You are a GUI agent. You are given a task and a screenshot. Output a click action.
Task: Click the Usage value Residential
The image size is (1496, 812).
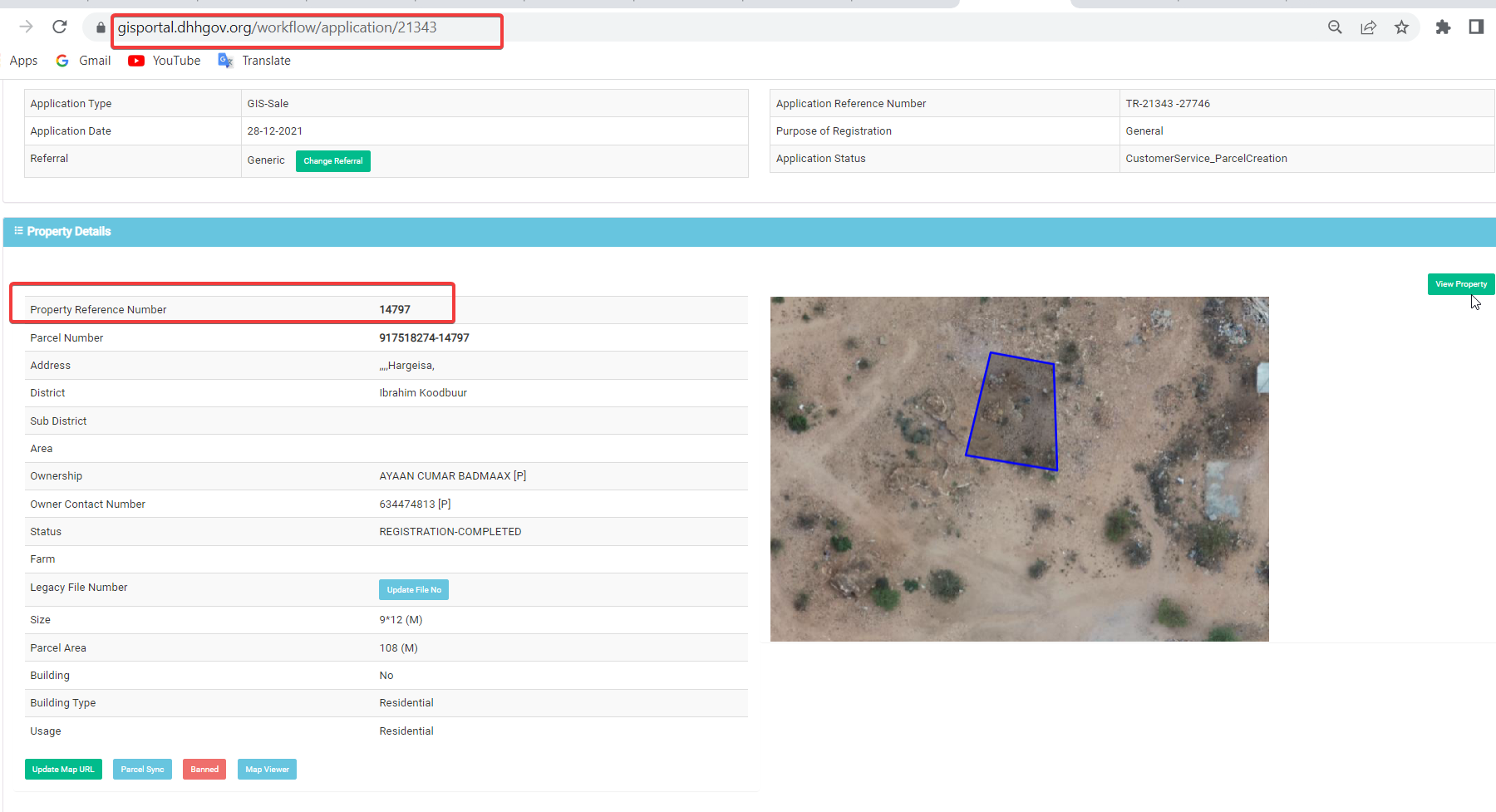[x=406, y=731]
